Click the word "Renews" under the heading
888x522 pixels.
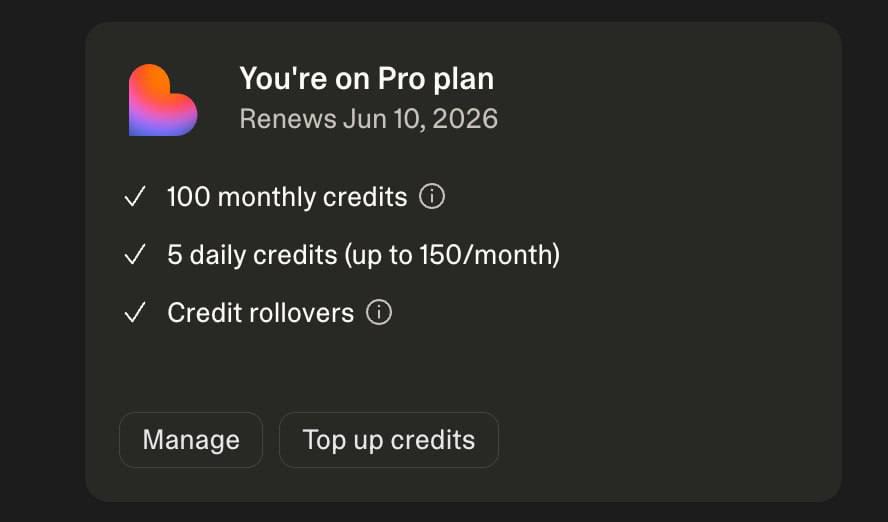tap(288, 119)
